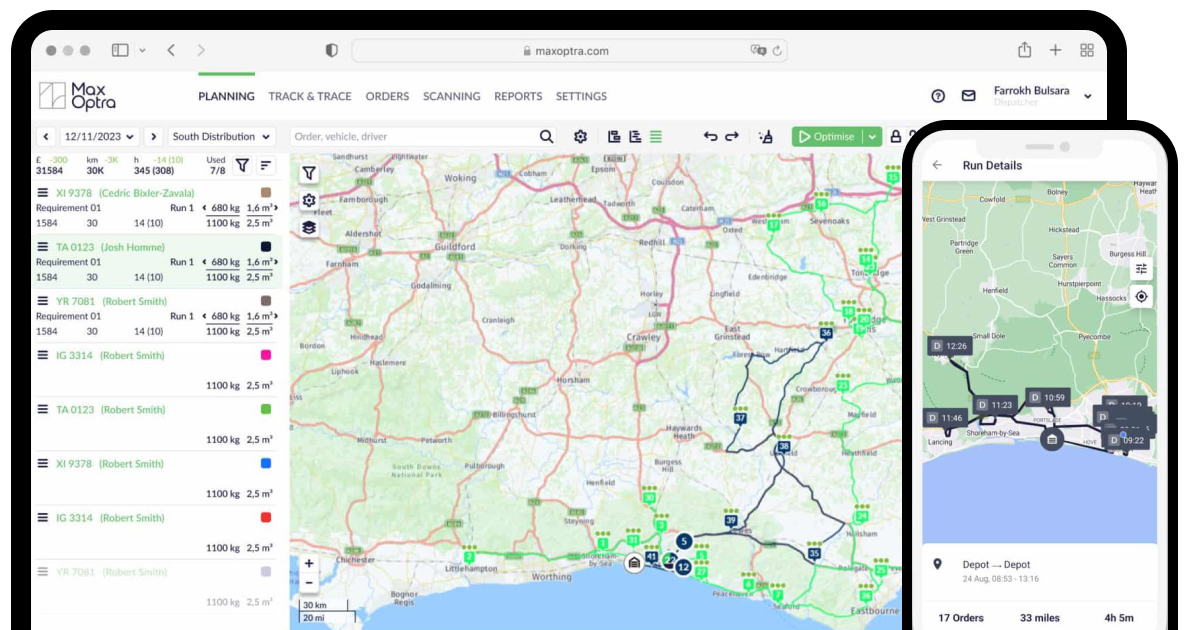1200x630 pixels.
Task: Open the map filter funnel icon
Action: 309,173
